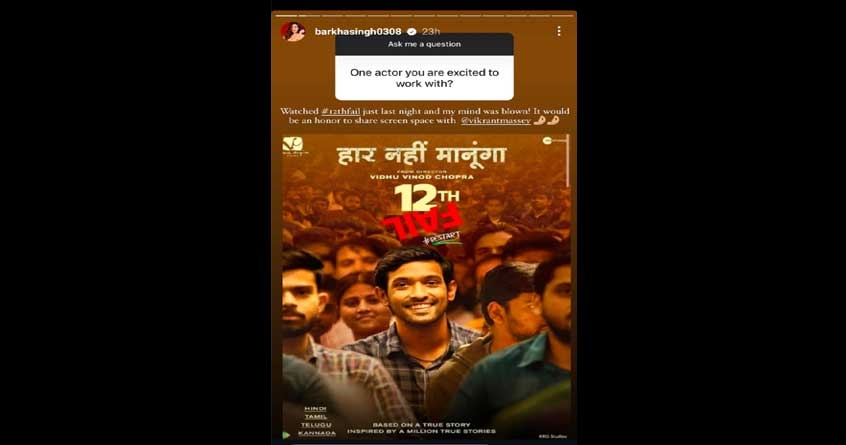The image size is (846, 445).
Task: Click the red FAIL stamp on poster
Action: pos(423,222)
